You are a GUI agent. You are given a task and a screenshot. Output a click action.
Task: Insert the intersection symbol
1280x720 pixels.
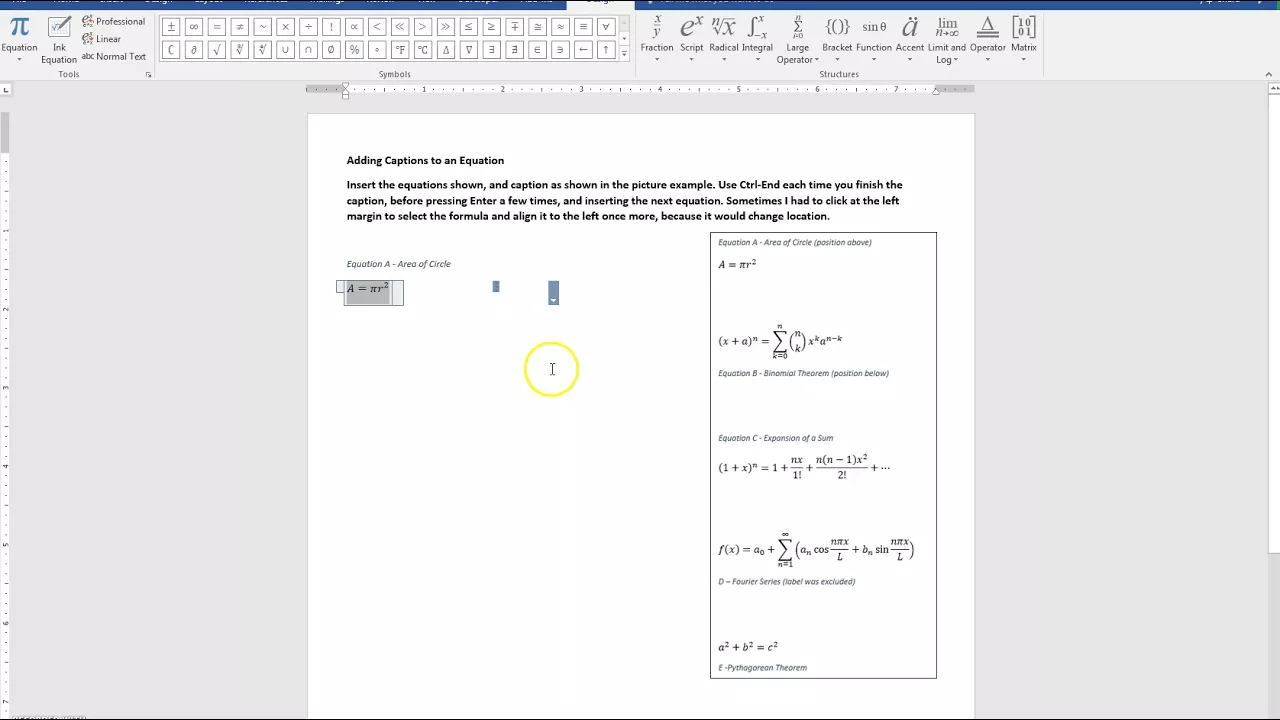(308, 50)
